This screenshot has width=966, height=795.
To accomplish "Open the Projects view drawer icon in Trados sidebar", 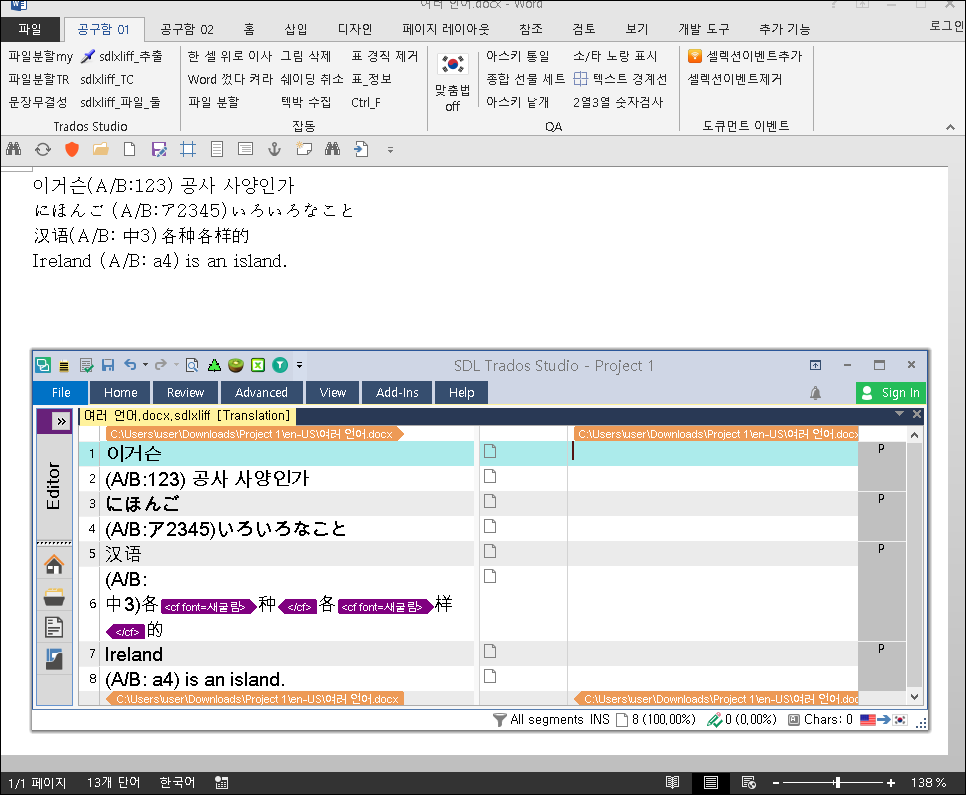I will click(54, 597).
